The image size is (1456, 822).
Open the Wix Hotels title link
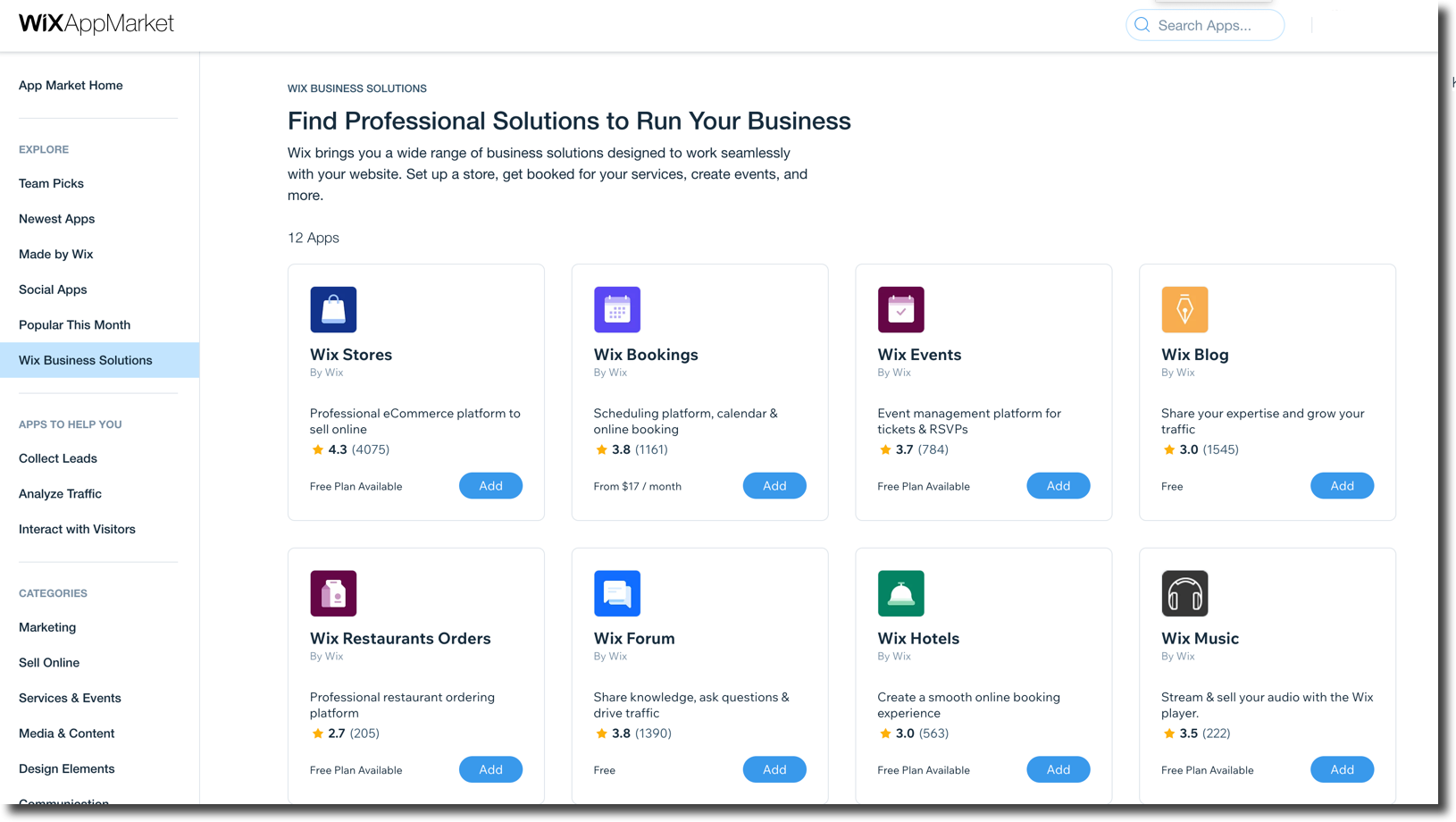coord(918,639)
